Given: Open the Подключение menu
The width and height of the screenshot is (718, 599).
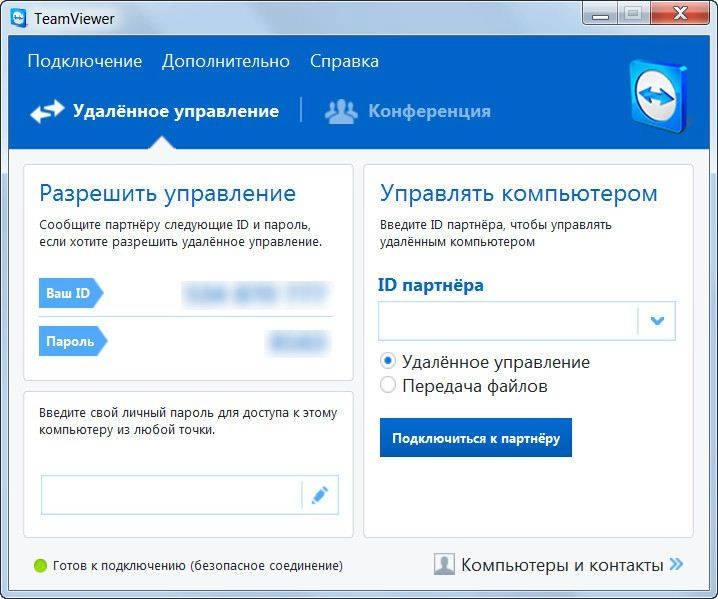Looking at the screenshot, I should pos(85,61).
